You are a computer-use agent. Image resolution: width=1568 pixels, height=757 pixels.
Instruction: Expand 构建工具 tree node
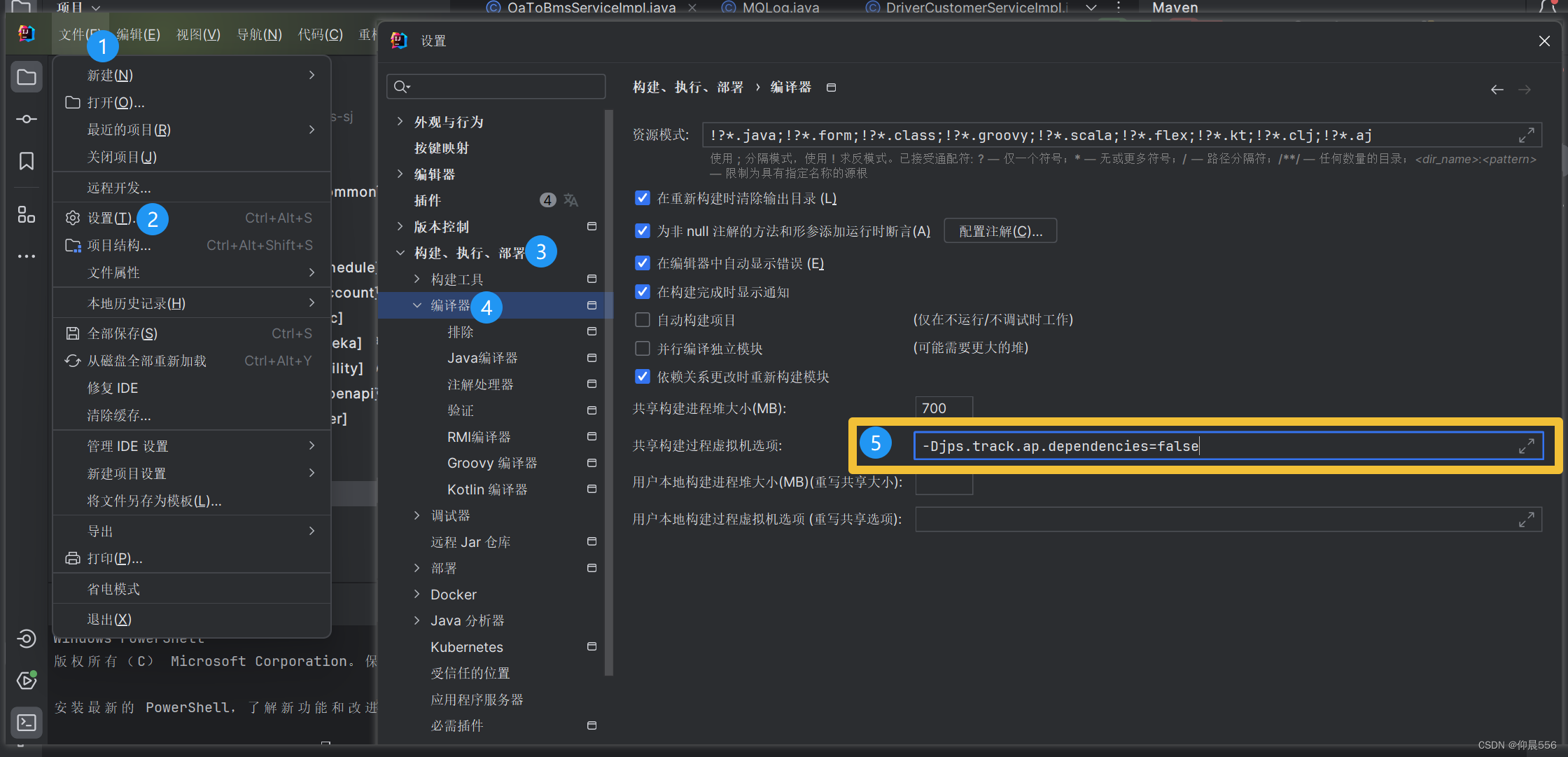click(416, 279)
